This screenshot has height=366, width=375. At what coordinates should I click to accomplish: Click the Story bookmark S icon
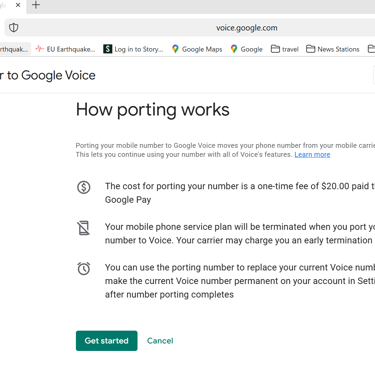click(107, 49)
